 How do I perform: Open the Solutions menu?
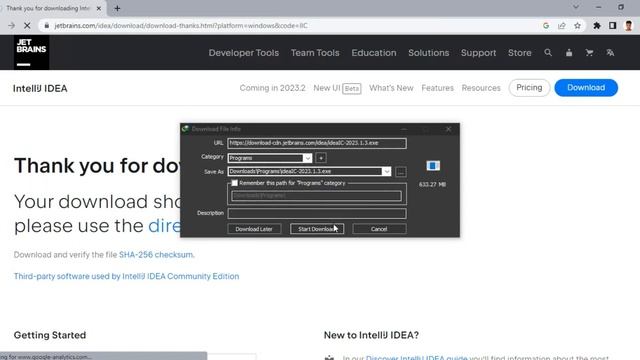429,53
